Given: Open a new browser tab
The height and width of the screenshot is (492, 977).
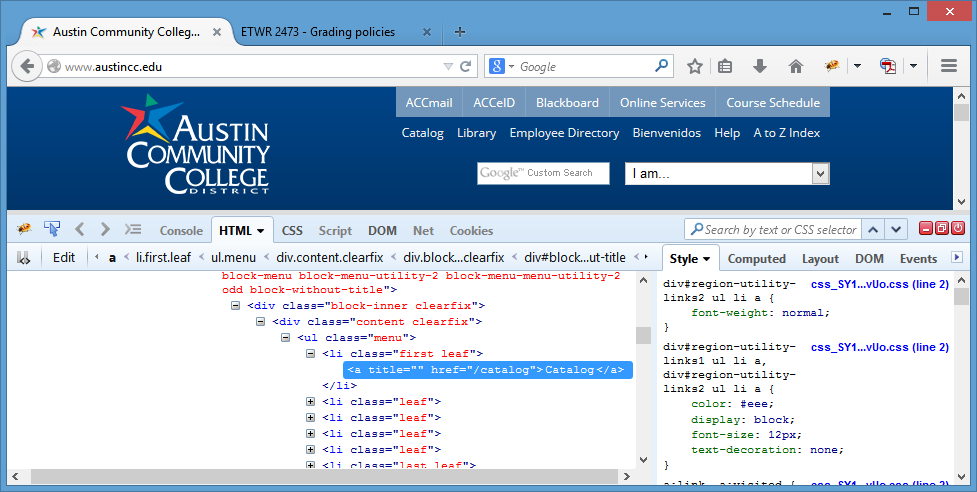Looking at the screenshot, I should [x=460, y=32].
